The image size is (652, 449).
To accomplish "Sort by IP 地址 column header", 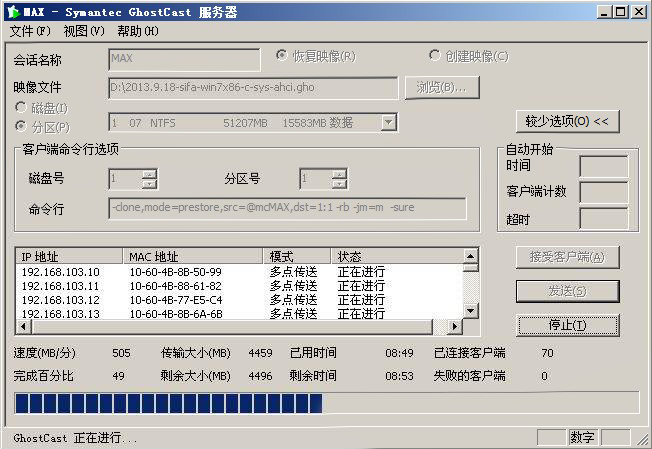I will [x=69, y=257].
